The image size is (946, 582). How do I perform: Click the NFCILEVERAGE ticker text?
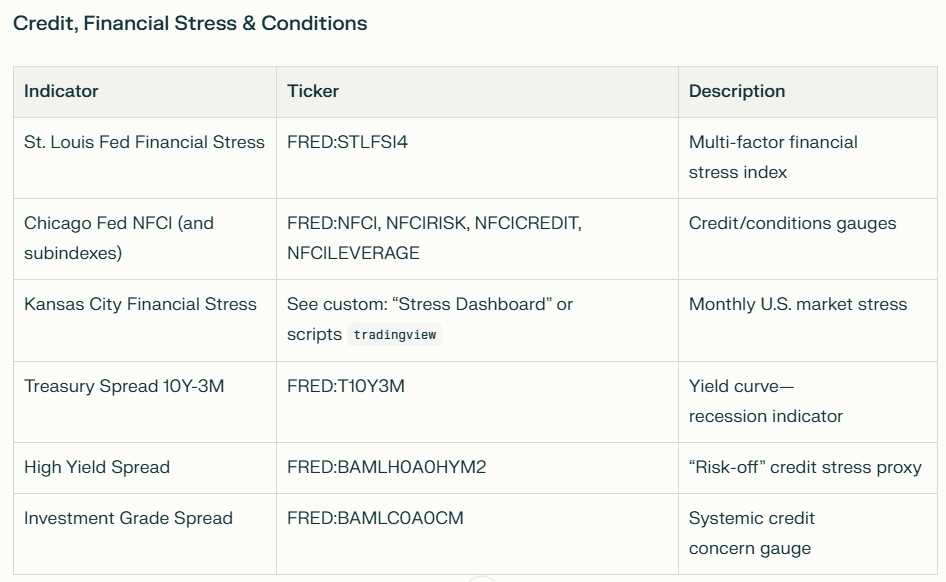click(x=353, y=253)
